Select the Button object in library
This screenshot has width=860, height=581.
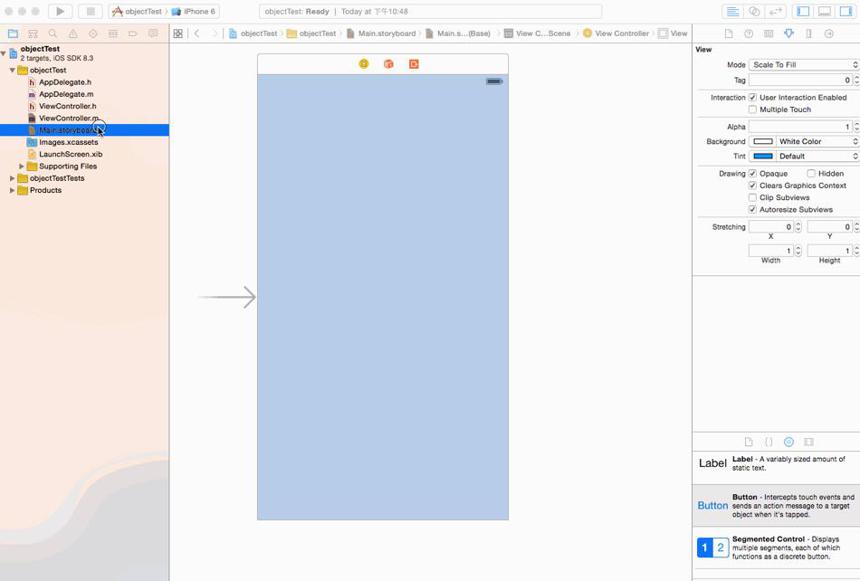[x=776, y=505]
